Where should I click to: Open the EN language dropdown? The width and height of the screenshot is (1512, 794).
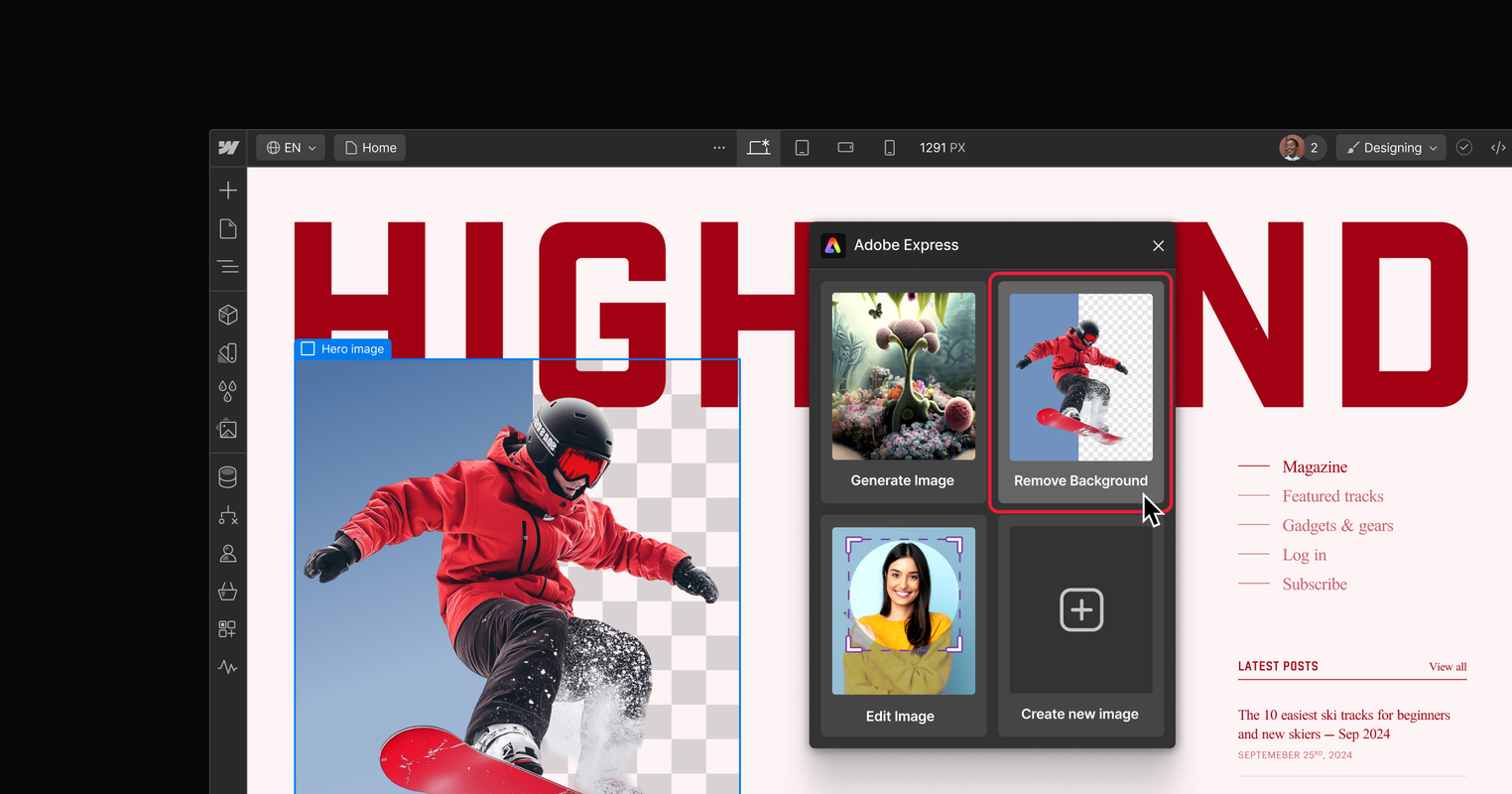[x=290, y=147]
